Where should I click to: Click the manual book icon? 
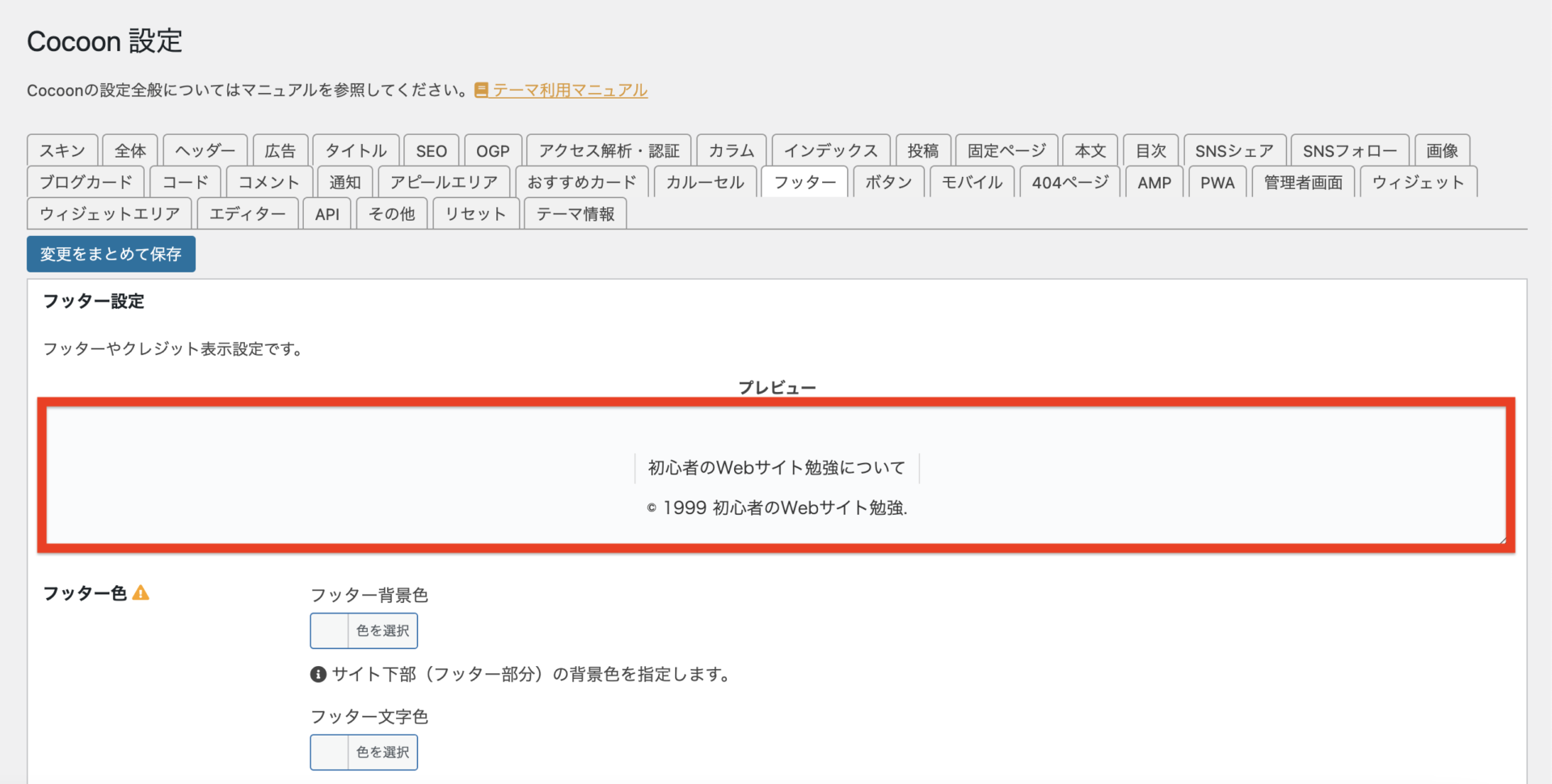pyautogui.click(x=481, y=90)
